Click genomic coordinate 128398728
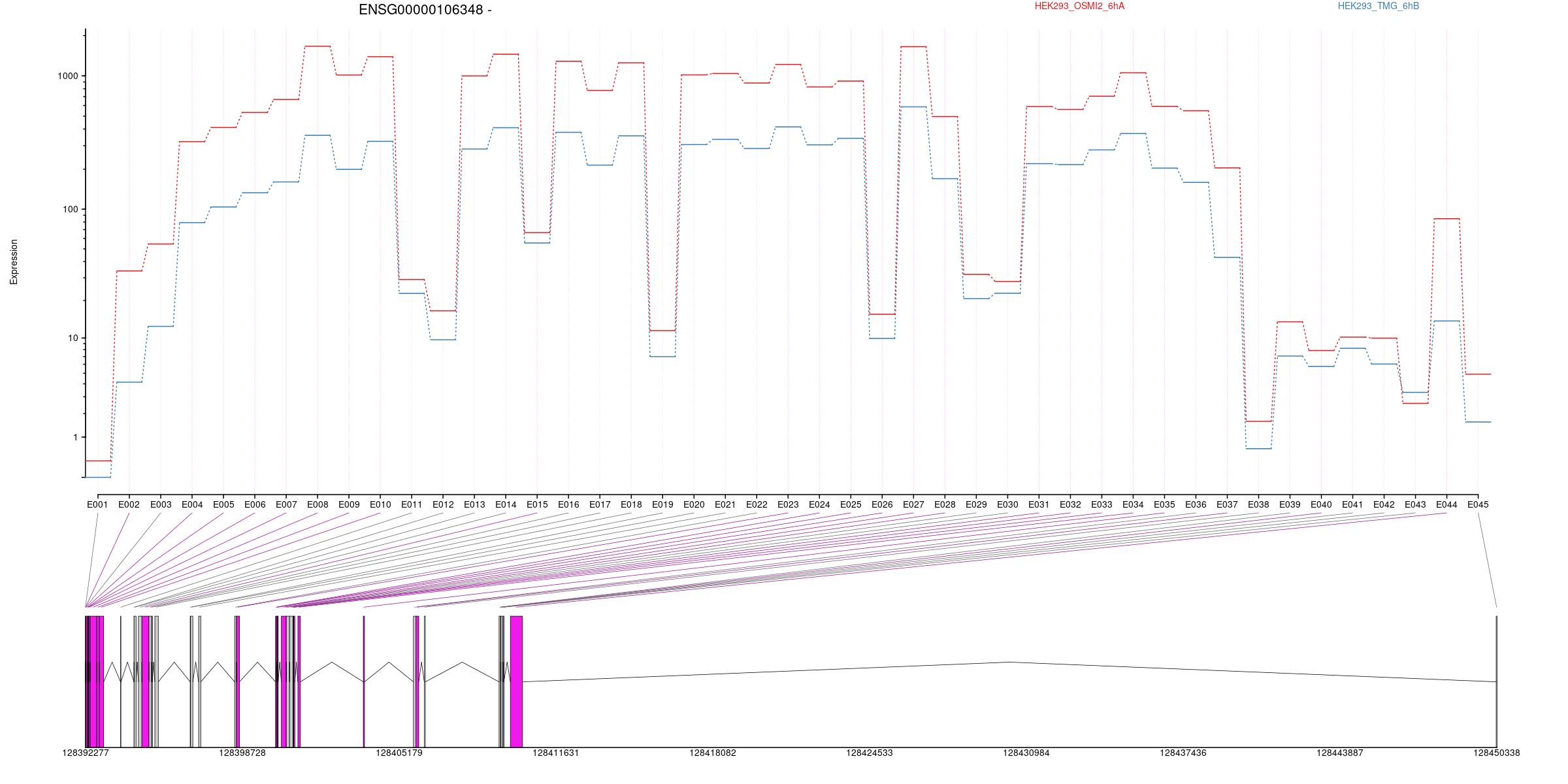Viewport: 1568px width, 784px height. [x=242, y=753]
